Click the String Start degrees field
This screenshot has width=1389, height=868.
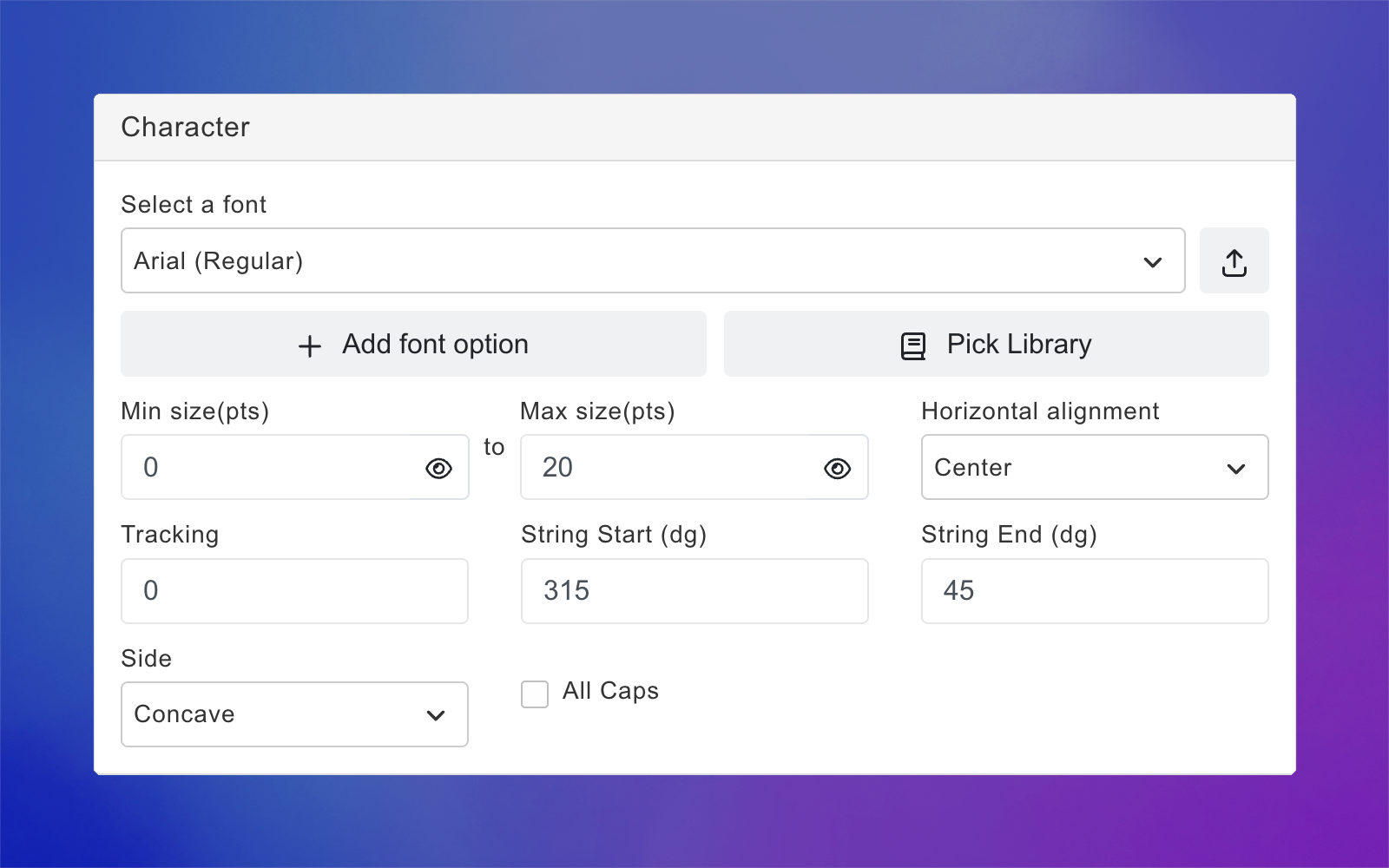pyautogui.click(x=694, y=591)
